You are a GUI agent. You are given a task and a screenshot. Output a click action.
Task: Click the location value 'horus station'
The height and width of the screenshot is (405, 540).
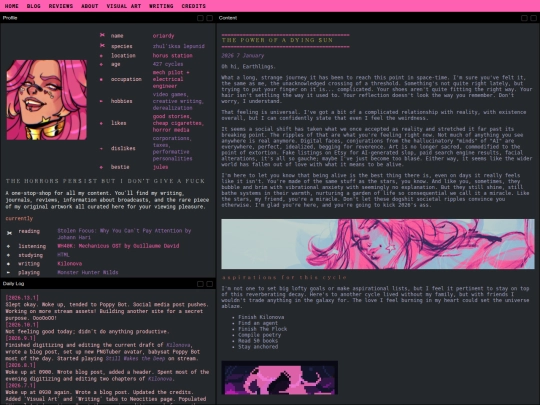pos(173,55)
